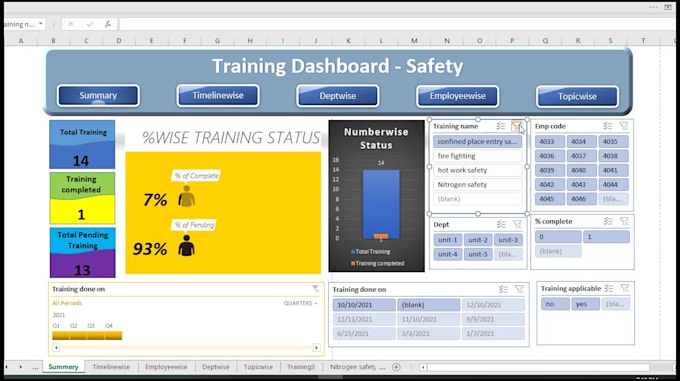The image size is (680, 381).
Task: Open the QUARTERS time level dropdown
Action: click(301, 303)
